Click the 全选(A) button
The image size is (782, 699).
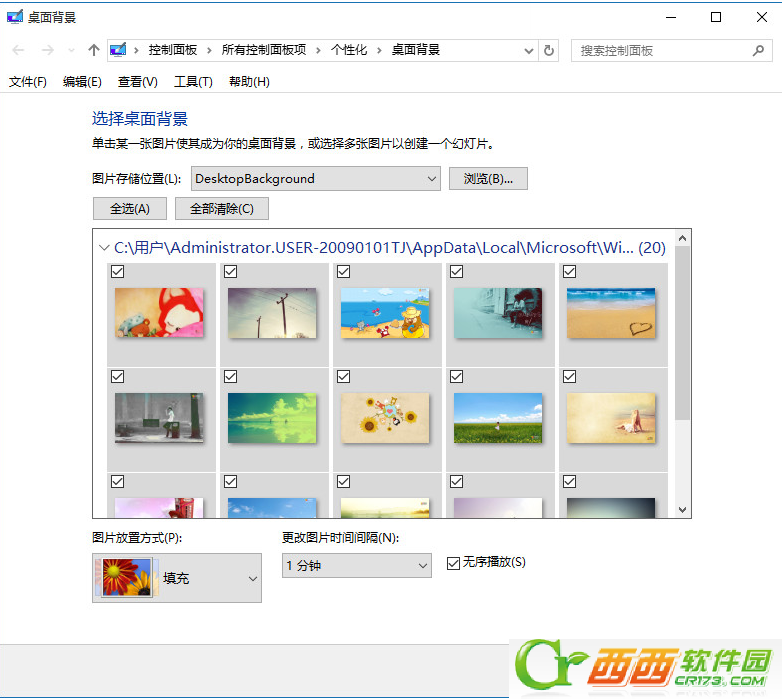tap(130, 208)
